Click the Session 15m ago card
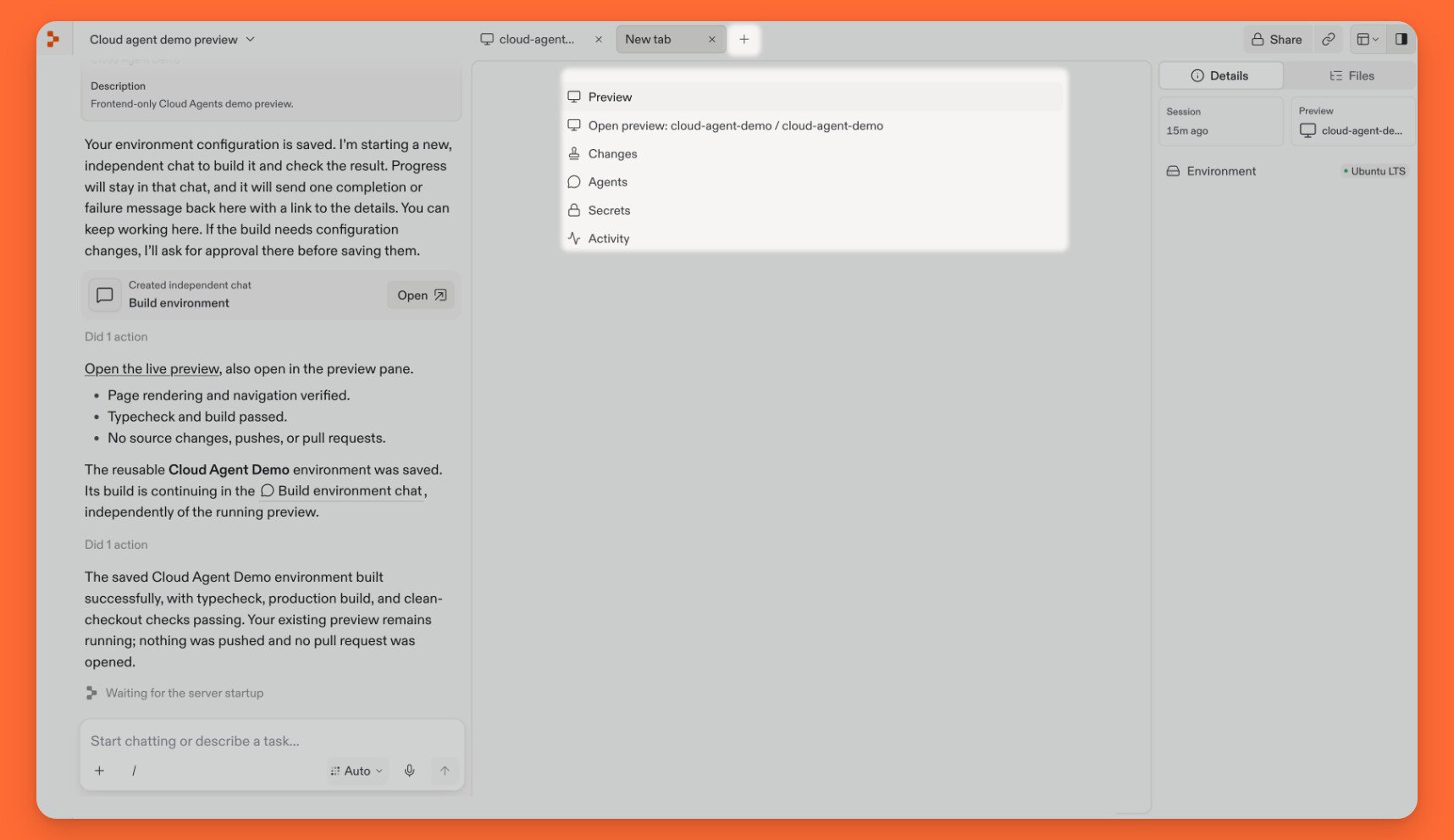1454x840 pixels. pyautogui.click(x=1220, y=121)
